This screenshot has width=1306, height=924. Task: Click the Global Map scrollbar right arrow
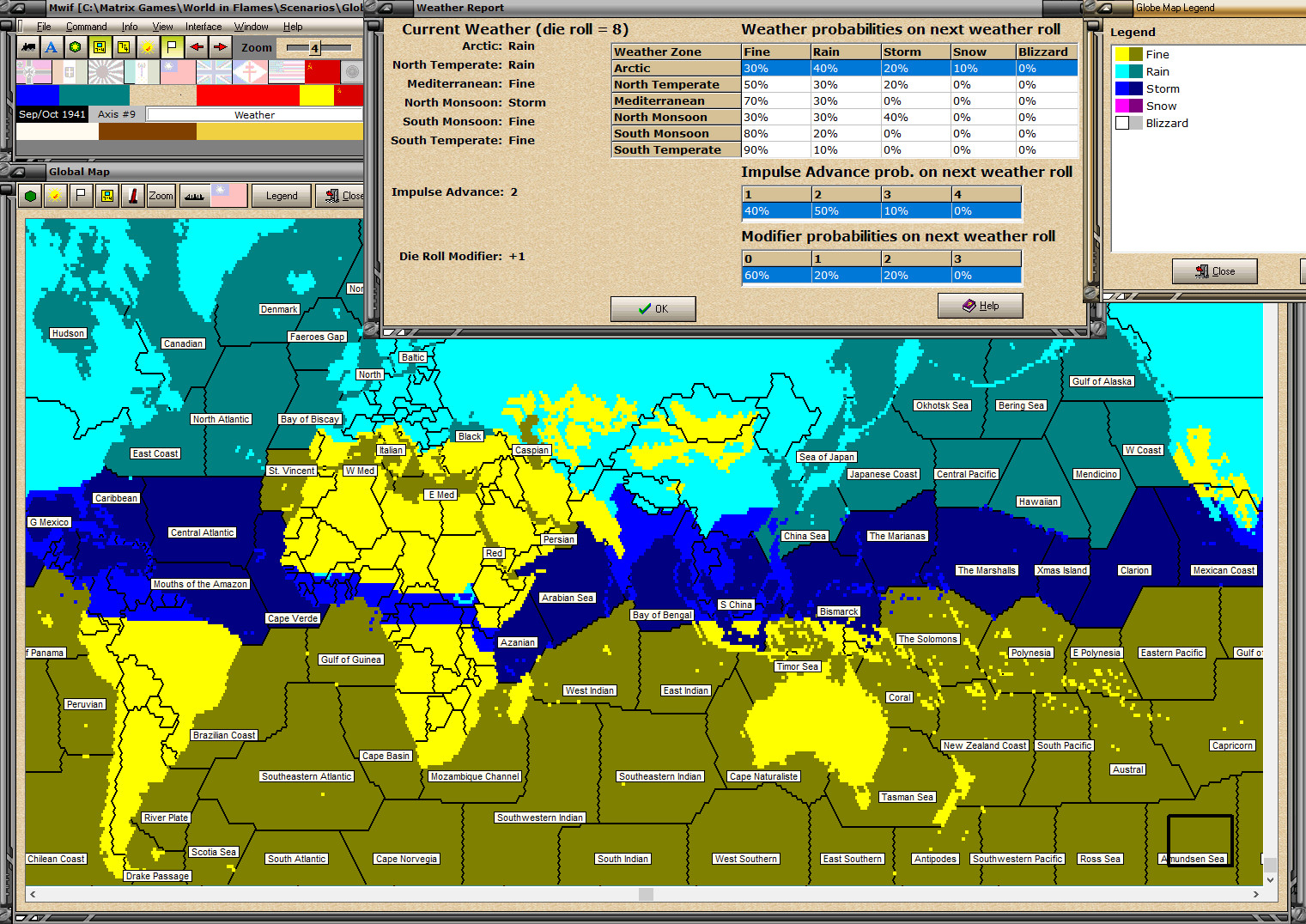point(1255,894)
